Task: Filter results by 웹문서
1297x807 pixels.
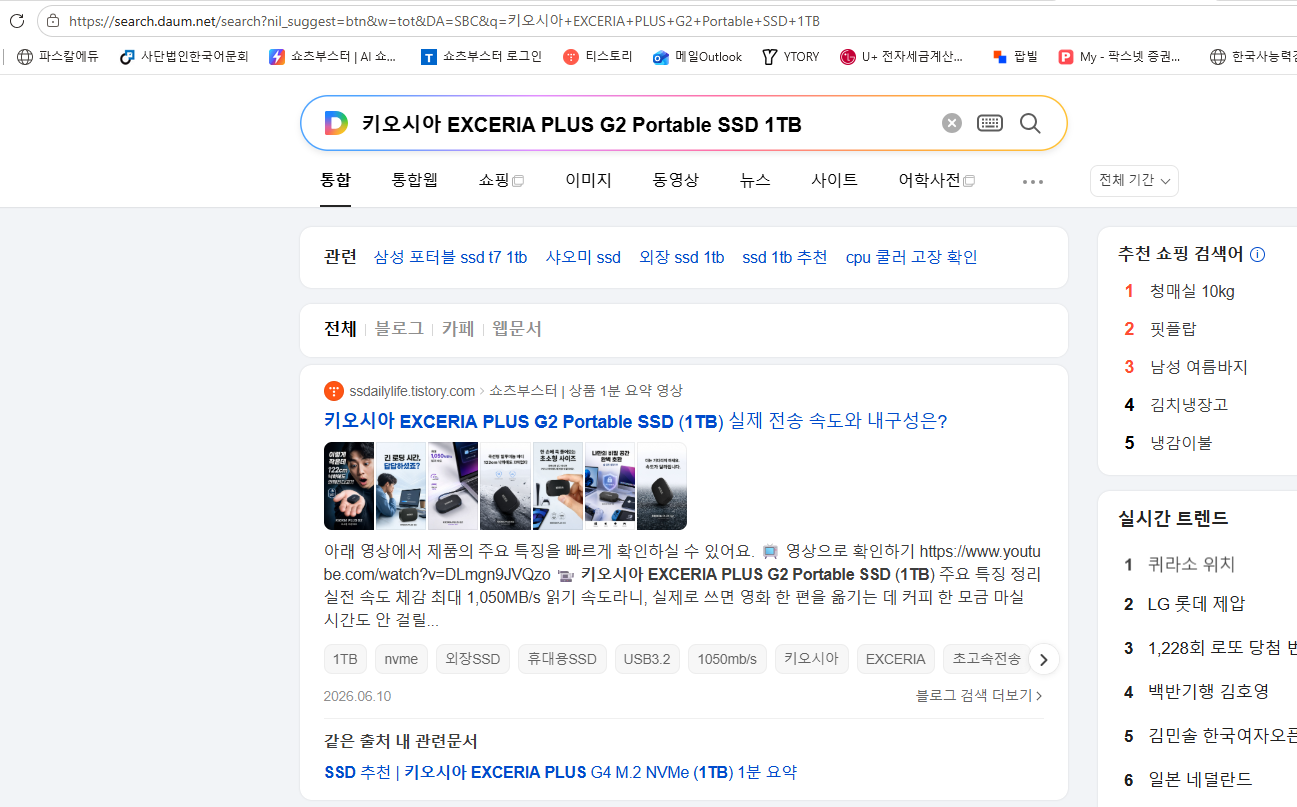Action: pos(517,329)
